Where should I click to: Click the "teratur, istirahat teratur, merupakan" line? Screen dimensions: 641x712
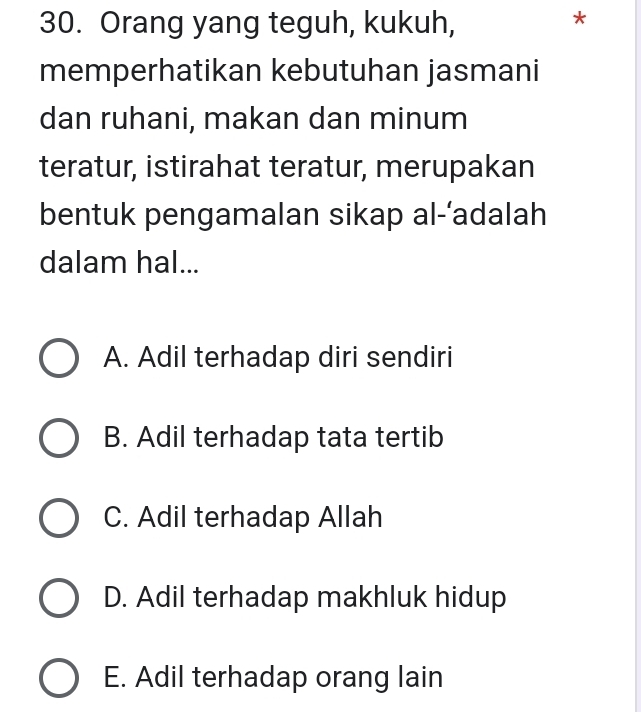pyautogui.click(x=287, y=167)
